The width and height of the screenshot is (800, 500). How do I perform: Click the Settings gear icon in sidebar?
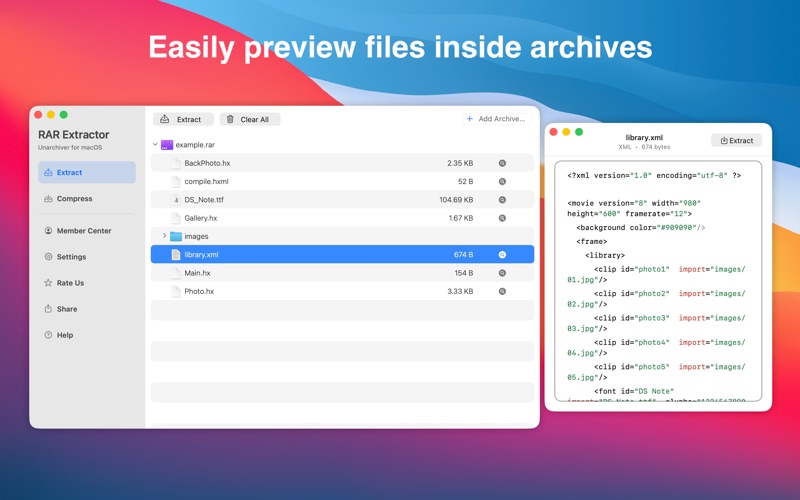coord(48,257)
